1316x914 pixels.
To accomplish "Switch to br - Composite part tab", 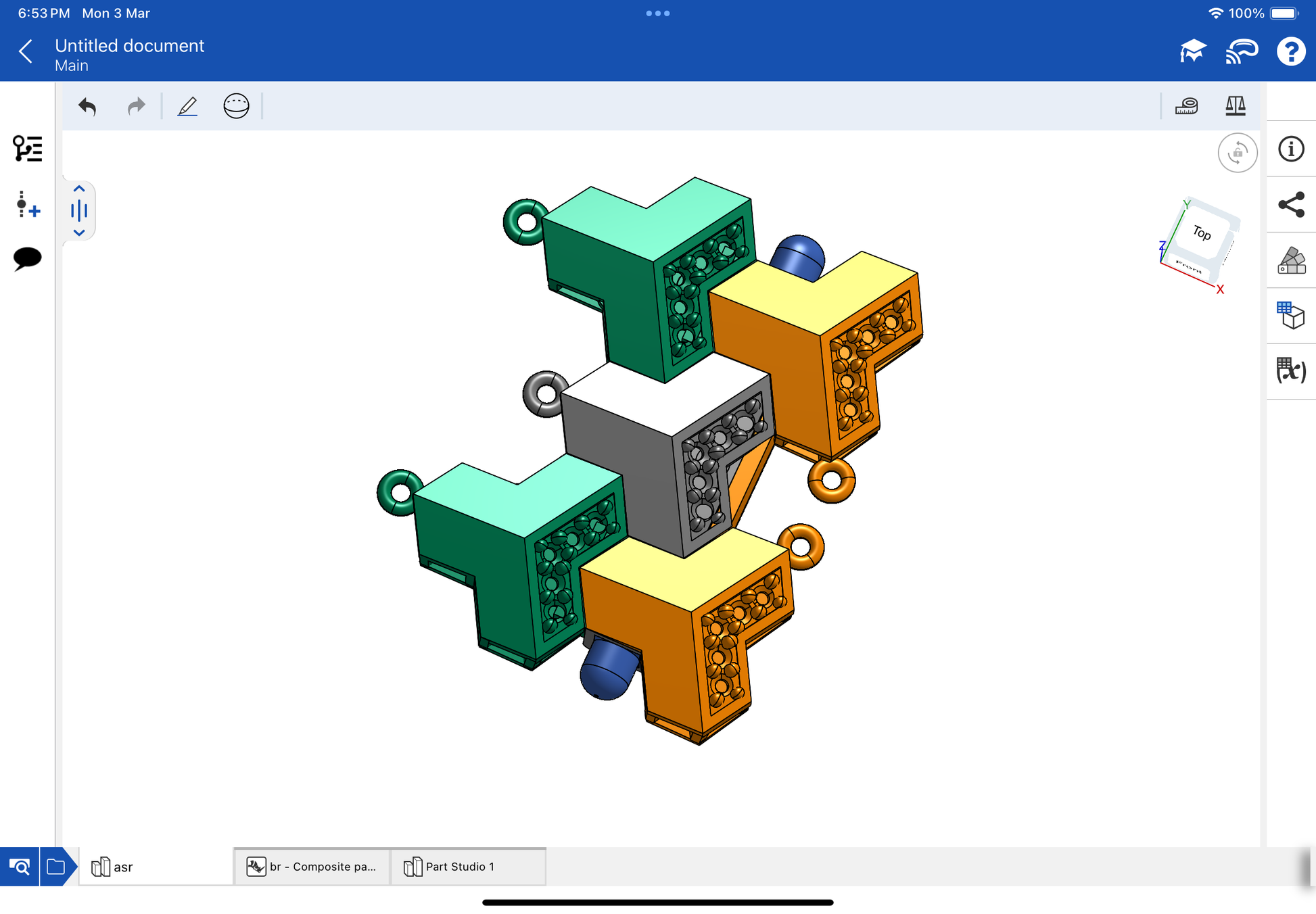I will (x=312, y=867).
